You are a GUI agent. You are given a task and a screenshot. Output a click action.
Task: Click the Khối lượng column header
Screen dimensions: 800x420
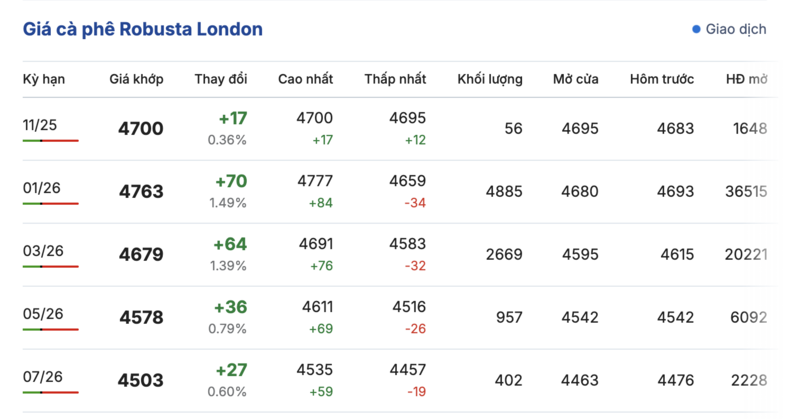pyautogui.click(x=490, y=79)
